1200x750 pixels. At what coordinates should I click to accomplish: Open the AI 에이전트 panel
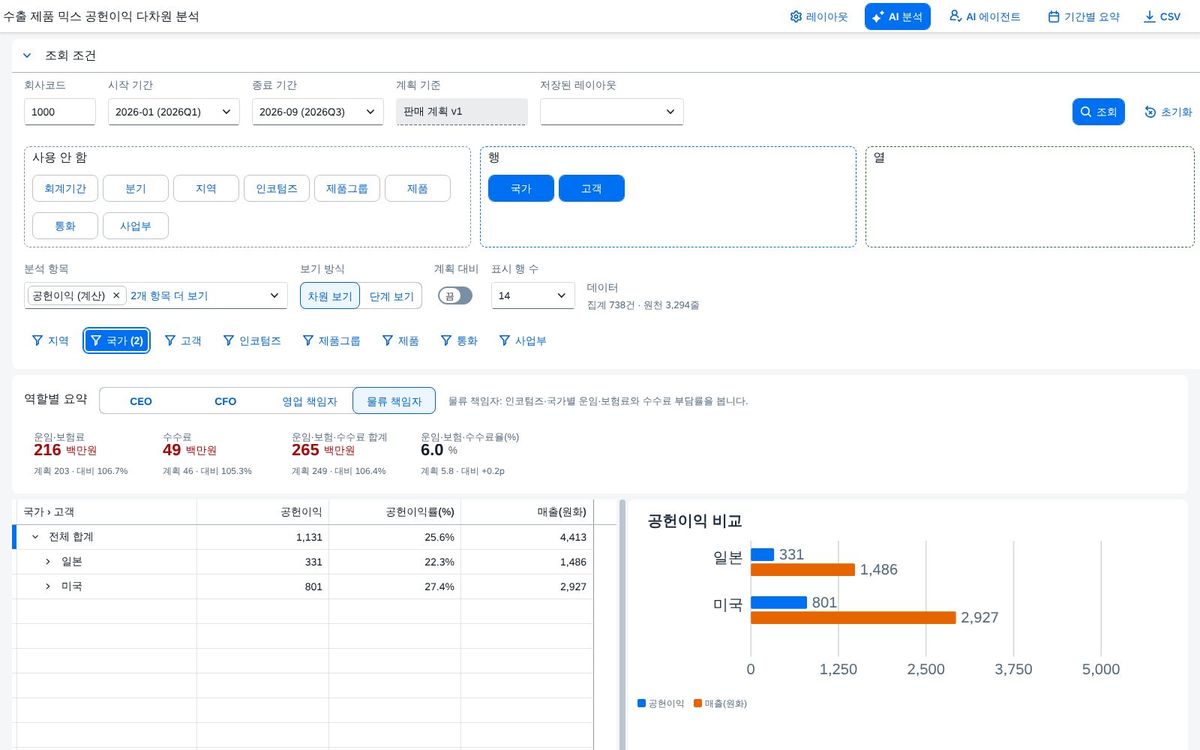[x=985, y=17]
